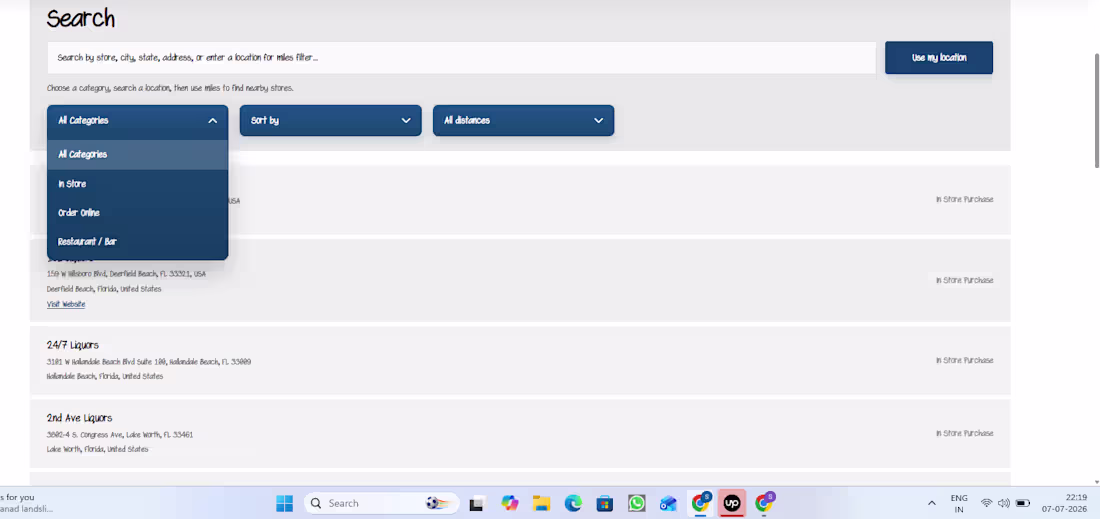Show hidden system tray icons

tap(932, 503)
